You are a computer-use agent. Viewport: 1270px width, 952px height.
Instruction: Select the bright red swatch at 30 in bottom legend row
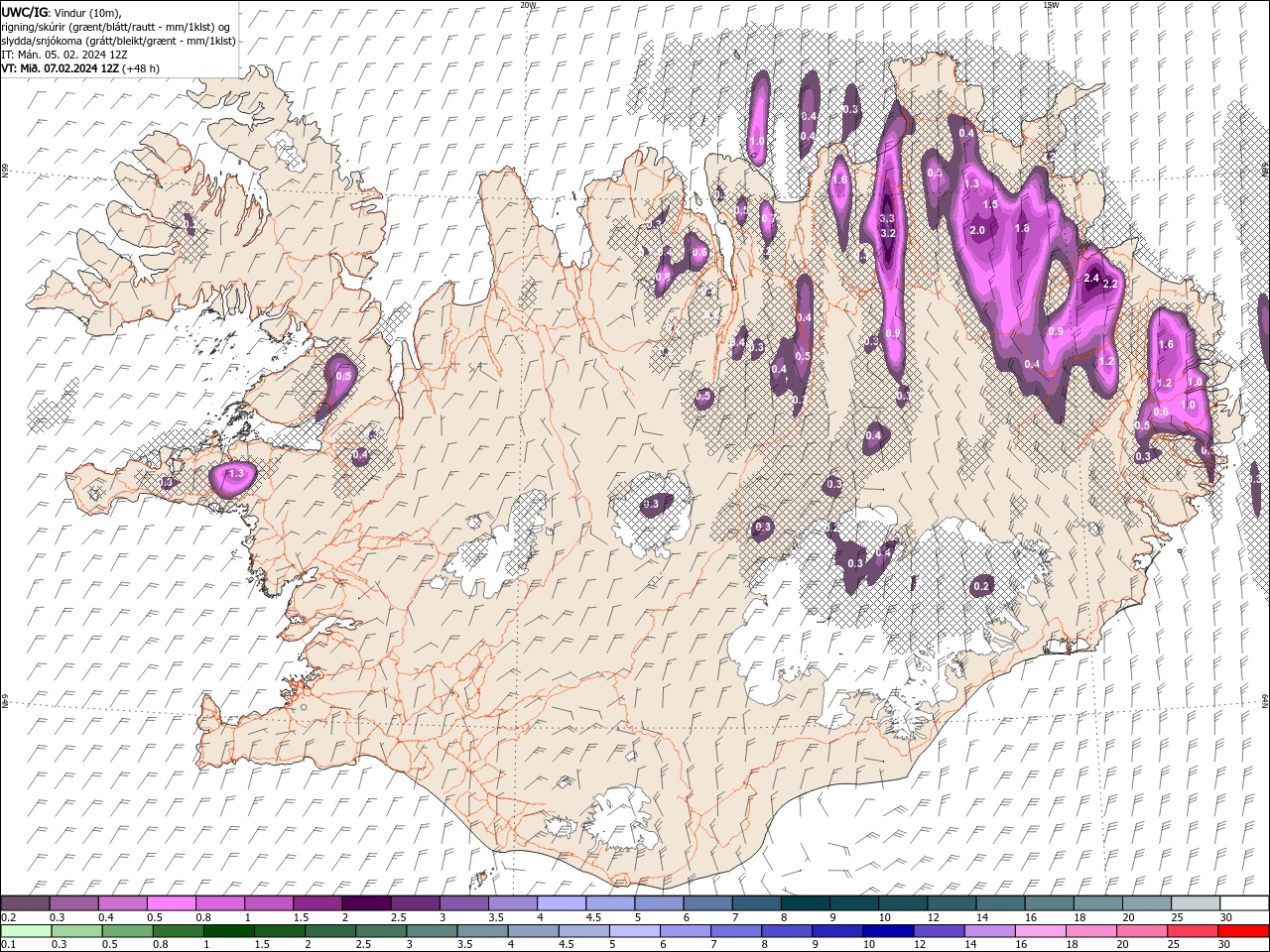click(1243, 931)
